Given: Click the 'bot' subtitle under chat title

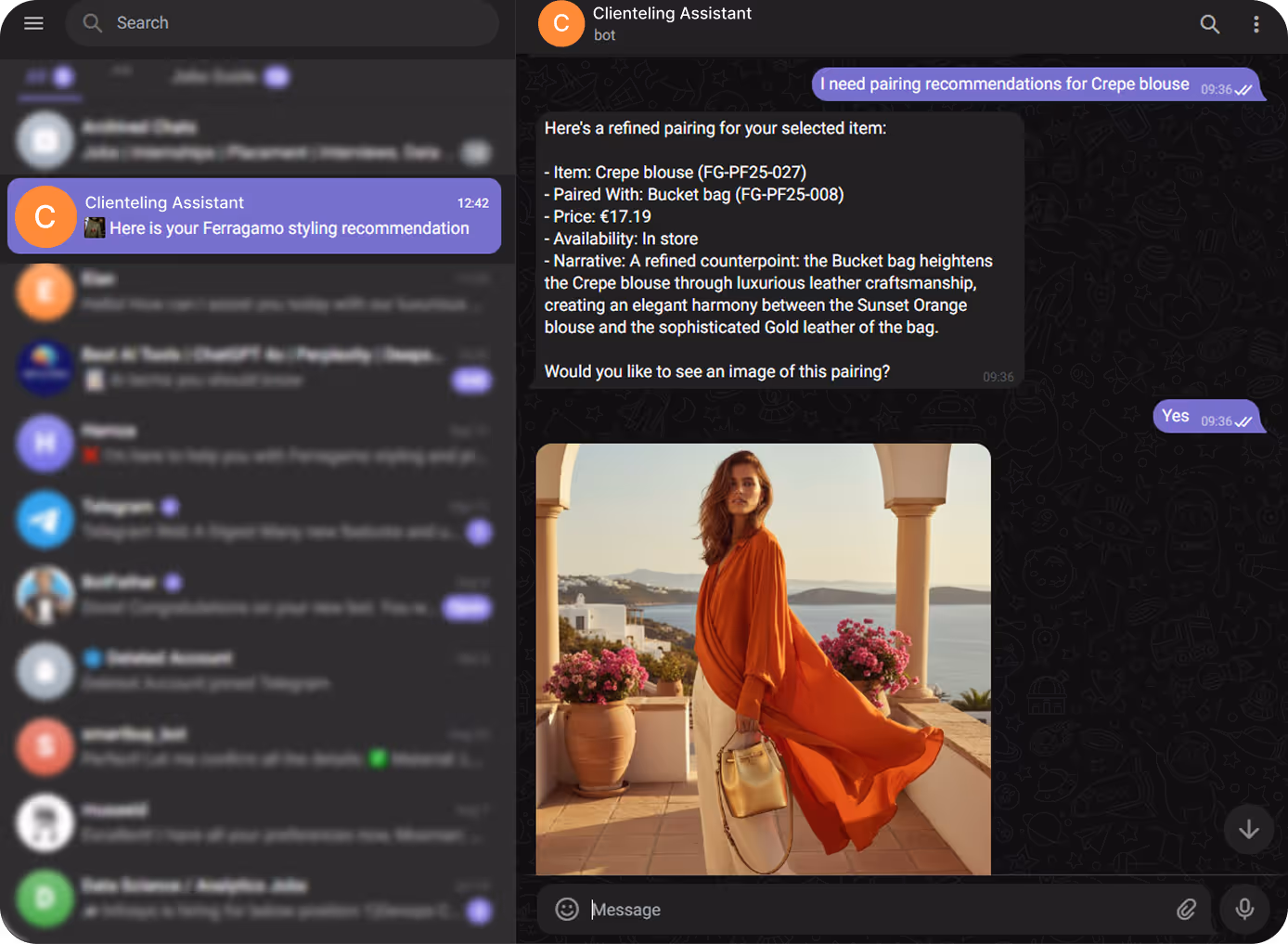Looking at the screenshot, I should pos(605,35).
